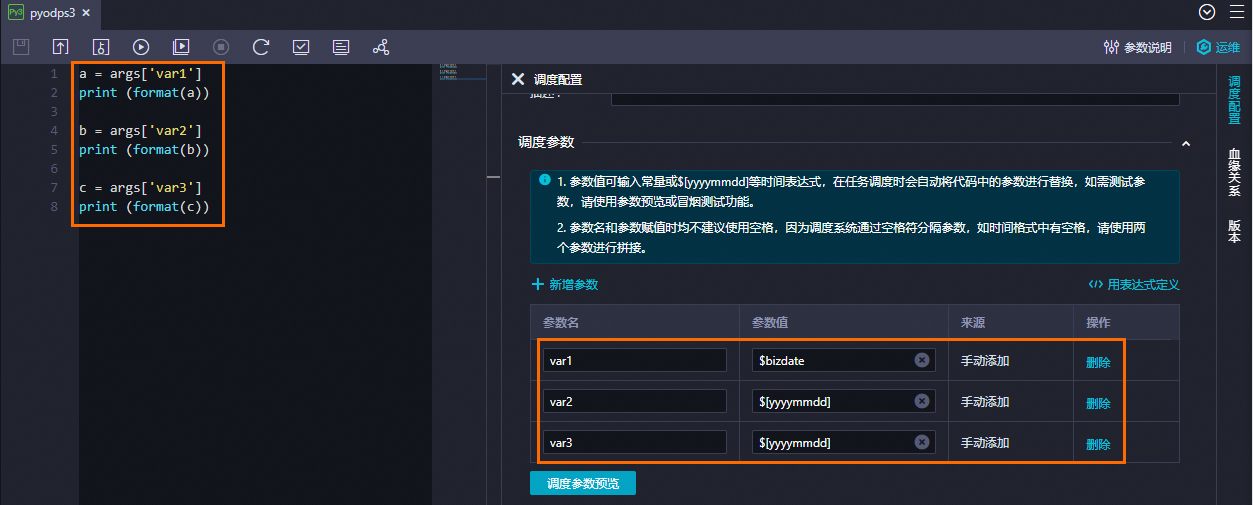Open the 血缘关系 side tab
The height and width of the screenshot is (505, 1253).
coord(1234,173)
